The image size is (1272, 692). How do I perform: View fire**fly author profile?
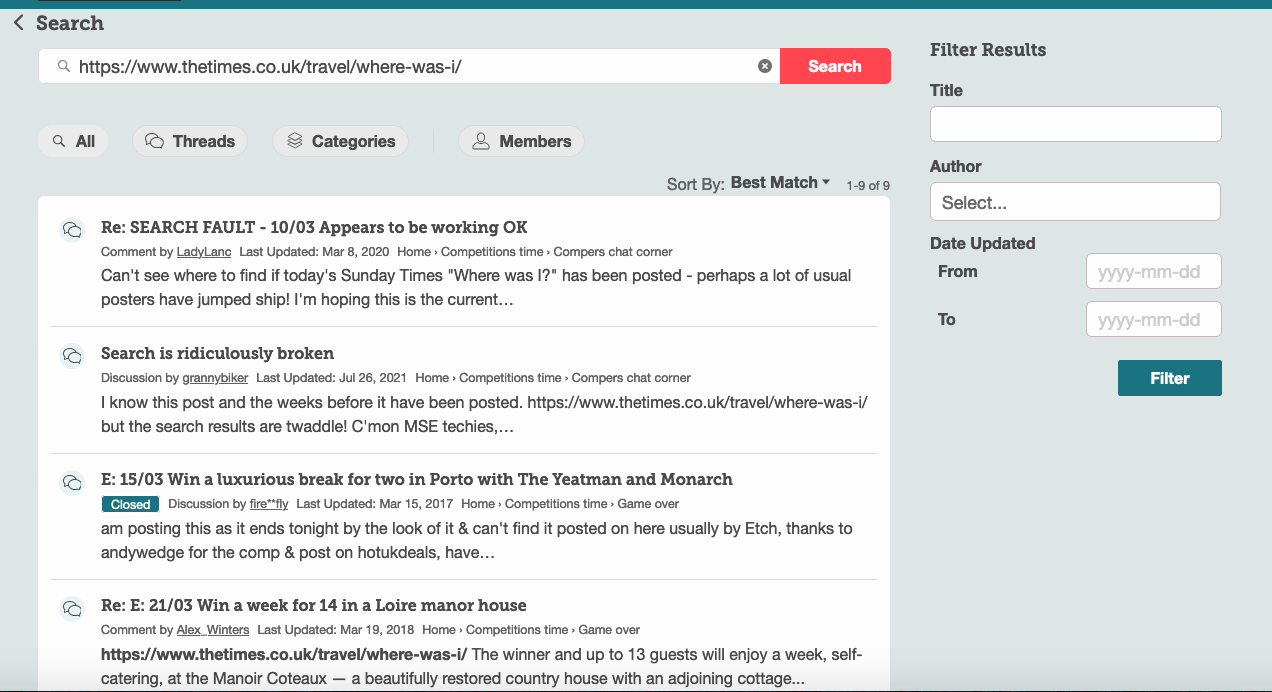pyautogui.click(x=269, y=504)
